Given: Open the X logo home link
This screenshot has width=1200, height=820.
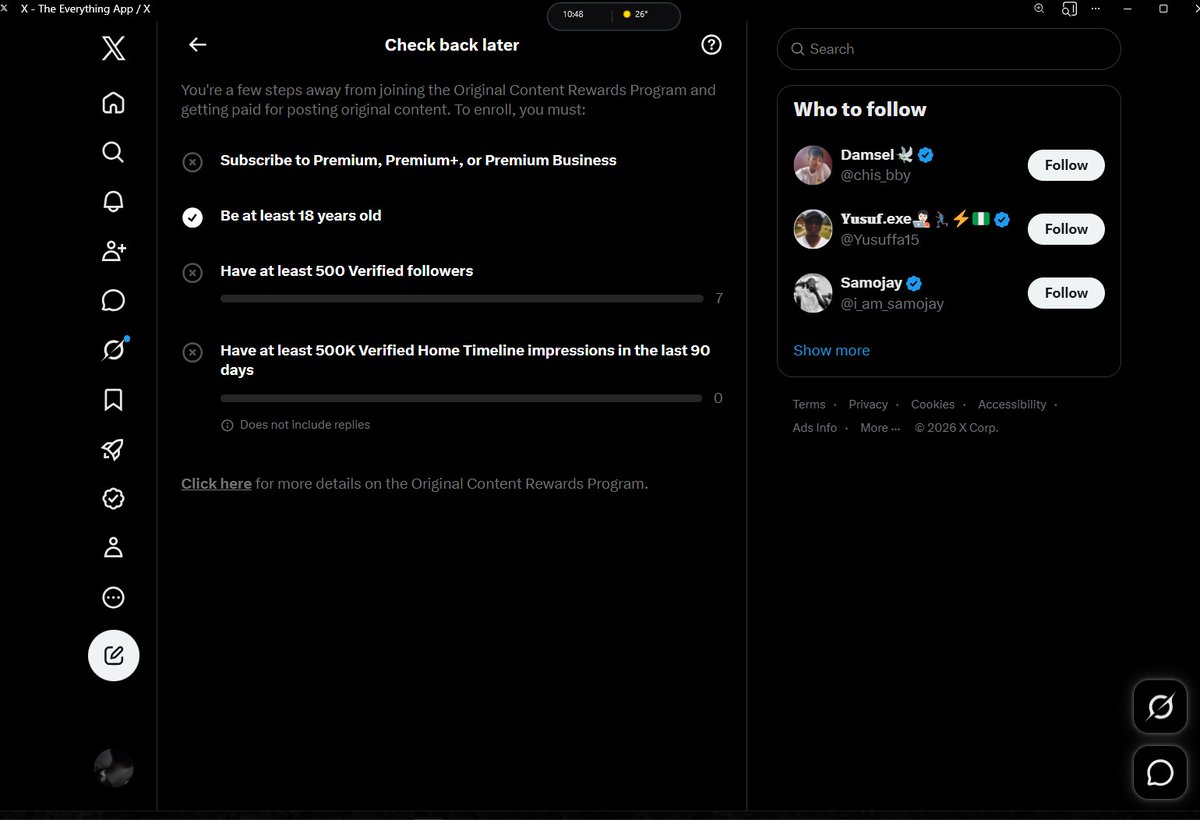Looking at the screenshot, I should 113,48.
